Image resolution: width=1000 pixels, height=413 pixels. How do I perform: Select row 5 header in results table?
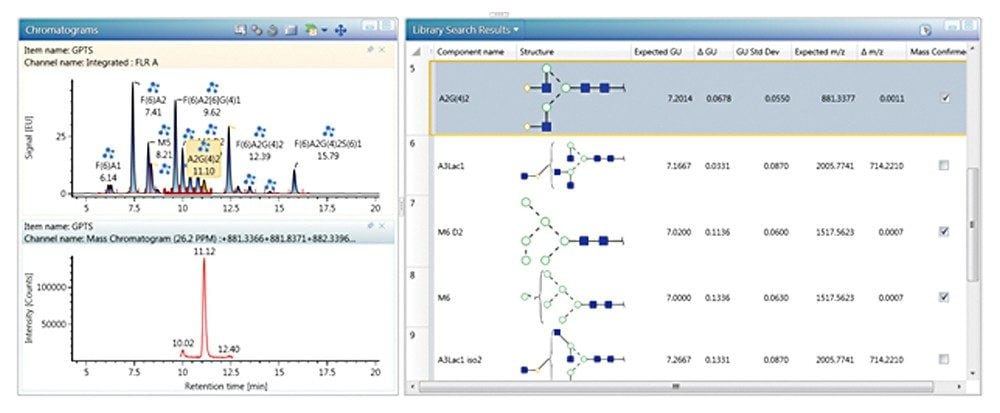click(x=418, y=98)
